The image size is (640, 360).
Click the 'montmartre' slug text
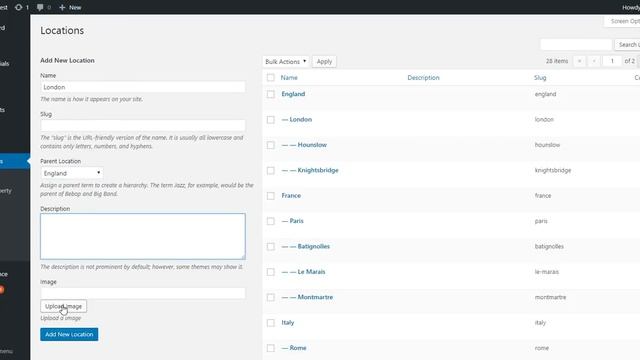(550, 297)
